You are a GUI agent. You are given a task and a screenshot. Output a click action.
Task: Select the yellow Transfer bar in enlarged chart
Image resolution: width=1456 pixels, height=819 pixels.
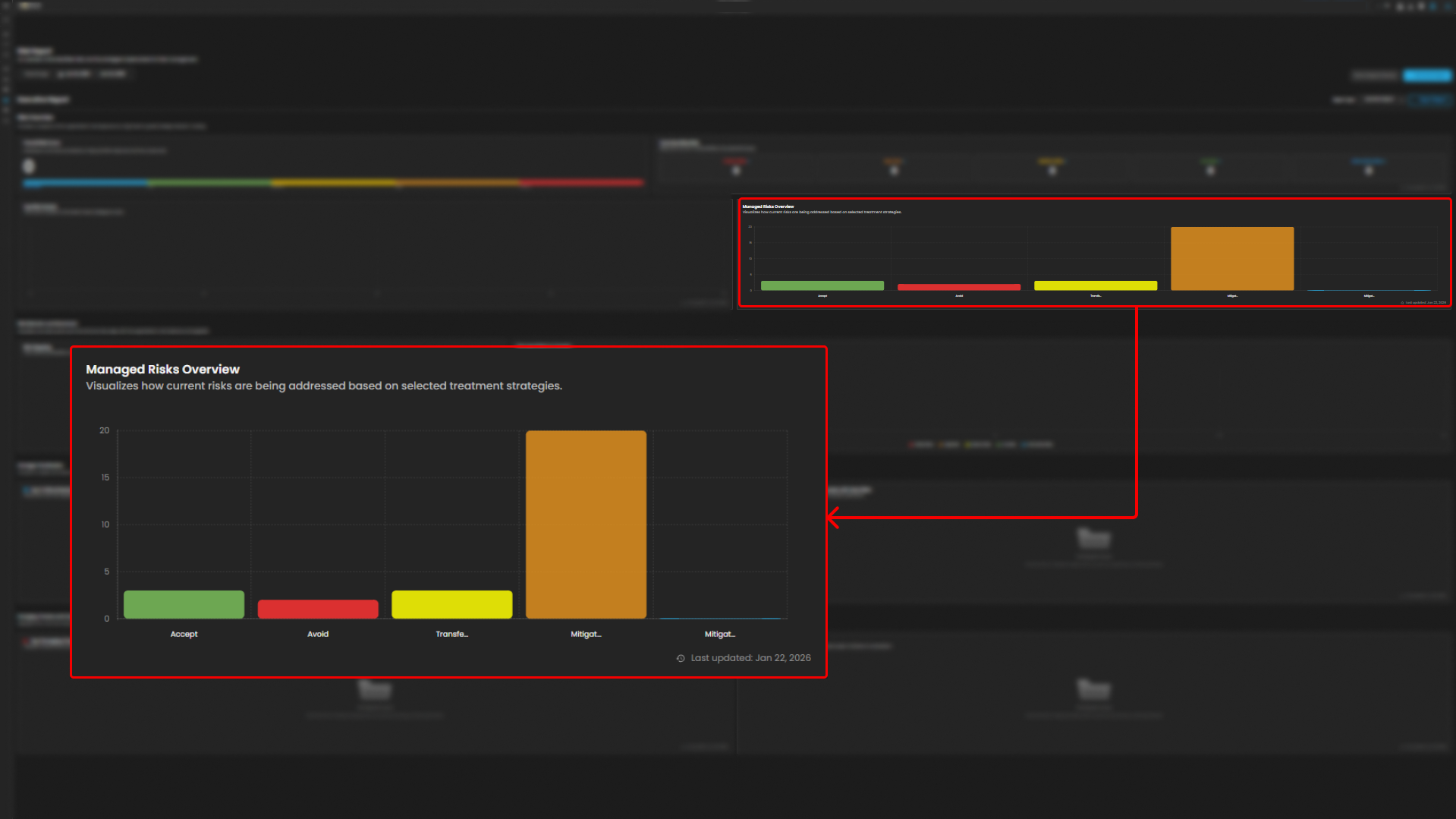pos(451,604)
